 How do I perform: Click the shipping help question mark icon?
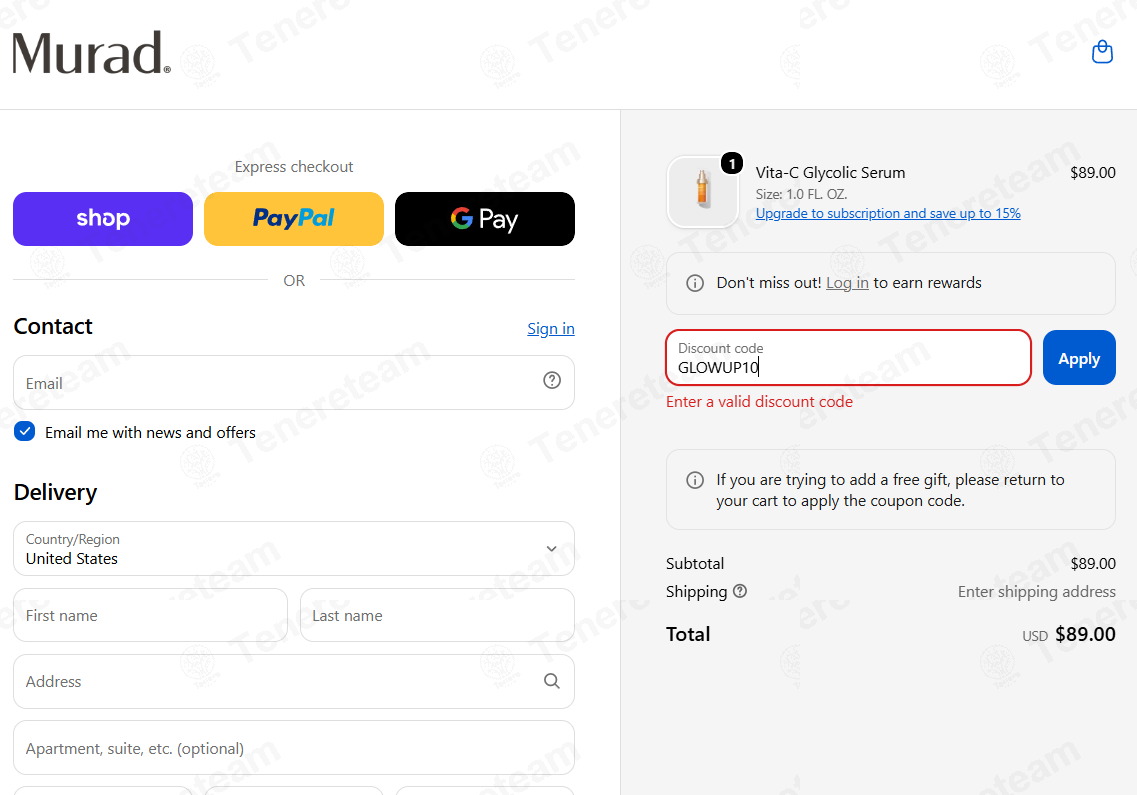(740, 591)
